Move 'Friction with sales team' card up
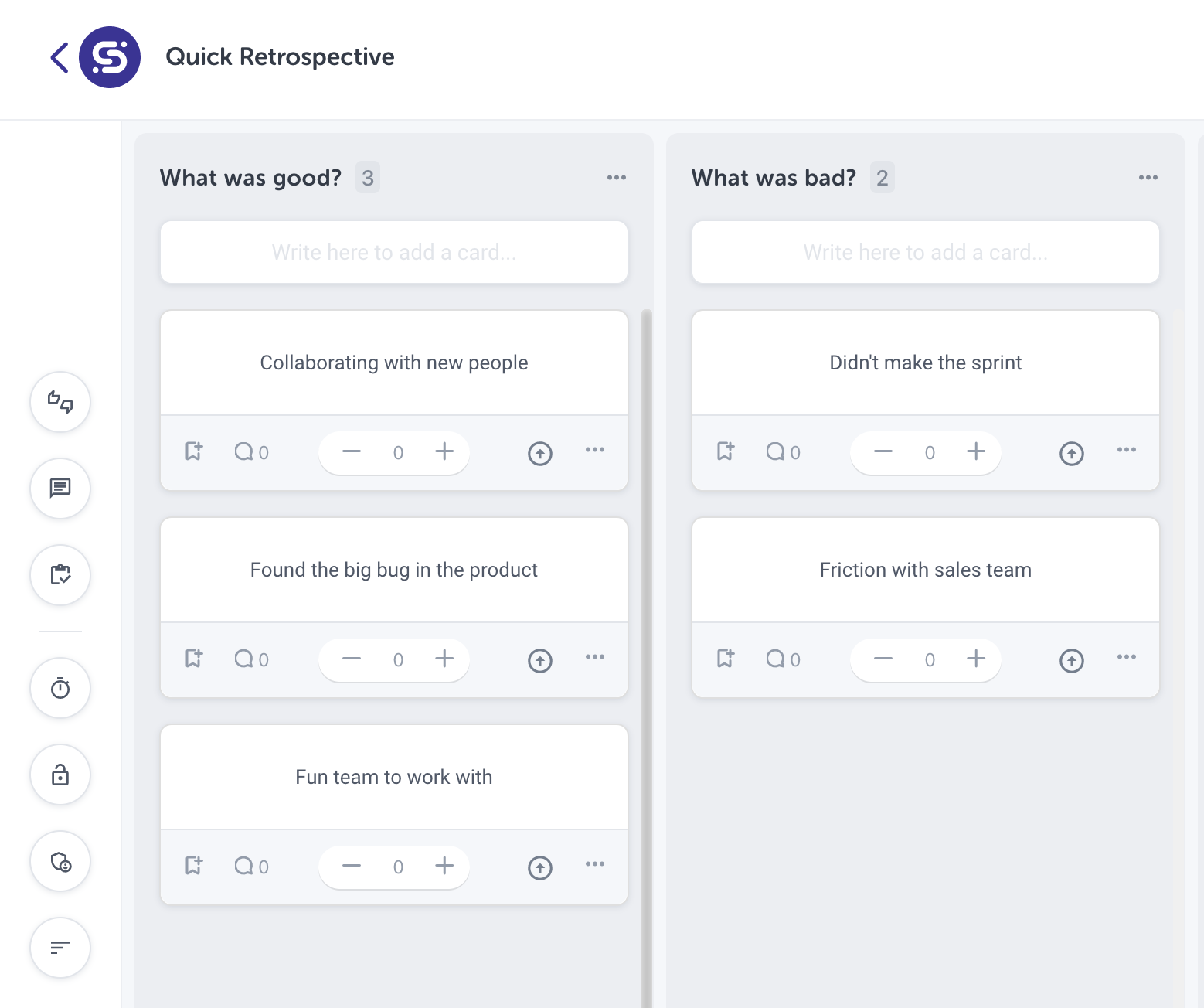The width and height of the screenshot is (1204, 1008). pyautogui.click(x=1071, y=660)
